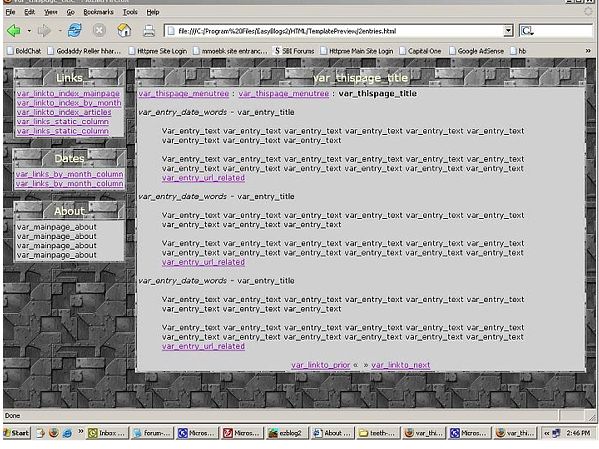Click the Forward arrow button
The height and width of the screenshot is (449, 599).
click(x=44, y=31)
